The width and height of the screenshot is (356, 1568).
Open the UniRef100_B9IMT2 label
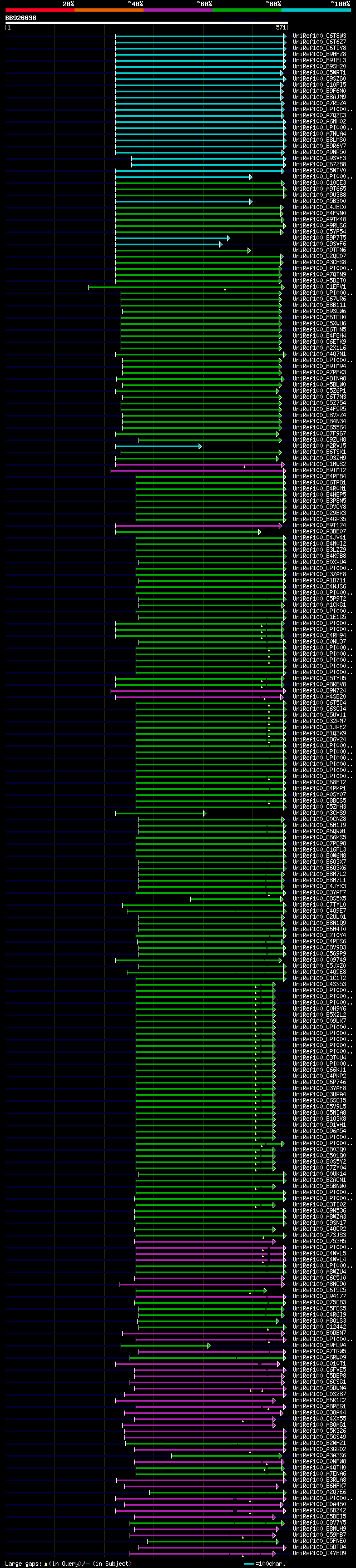click(319, 470)
